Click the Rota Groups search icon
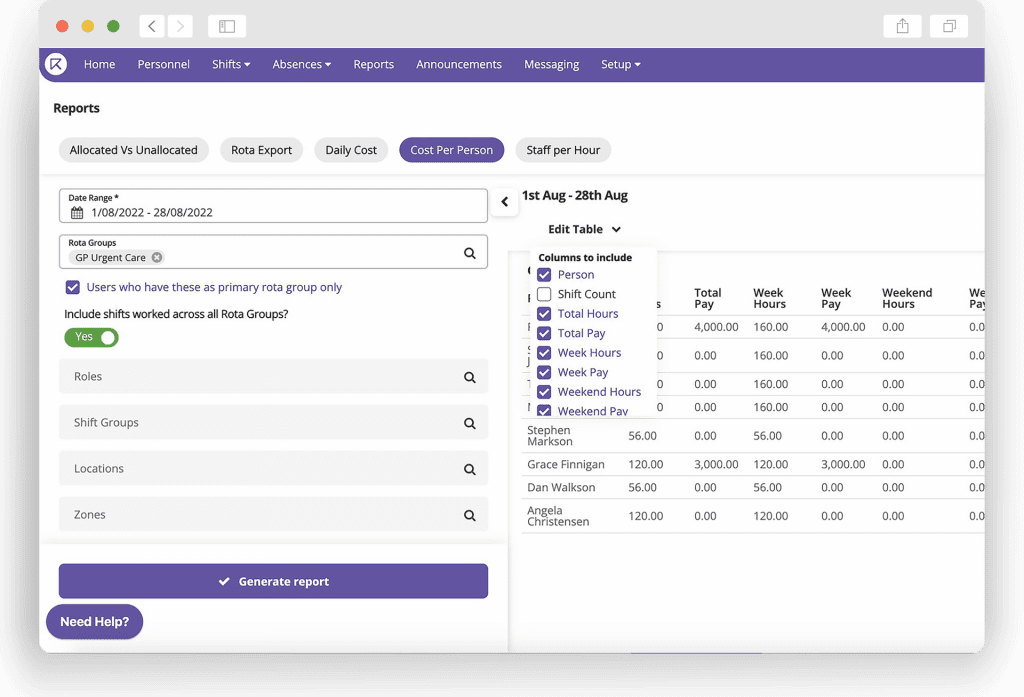 coord(470,254)
